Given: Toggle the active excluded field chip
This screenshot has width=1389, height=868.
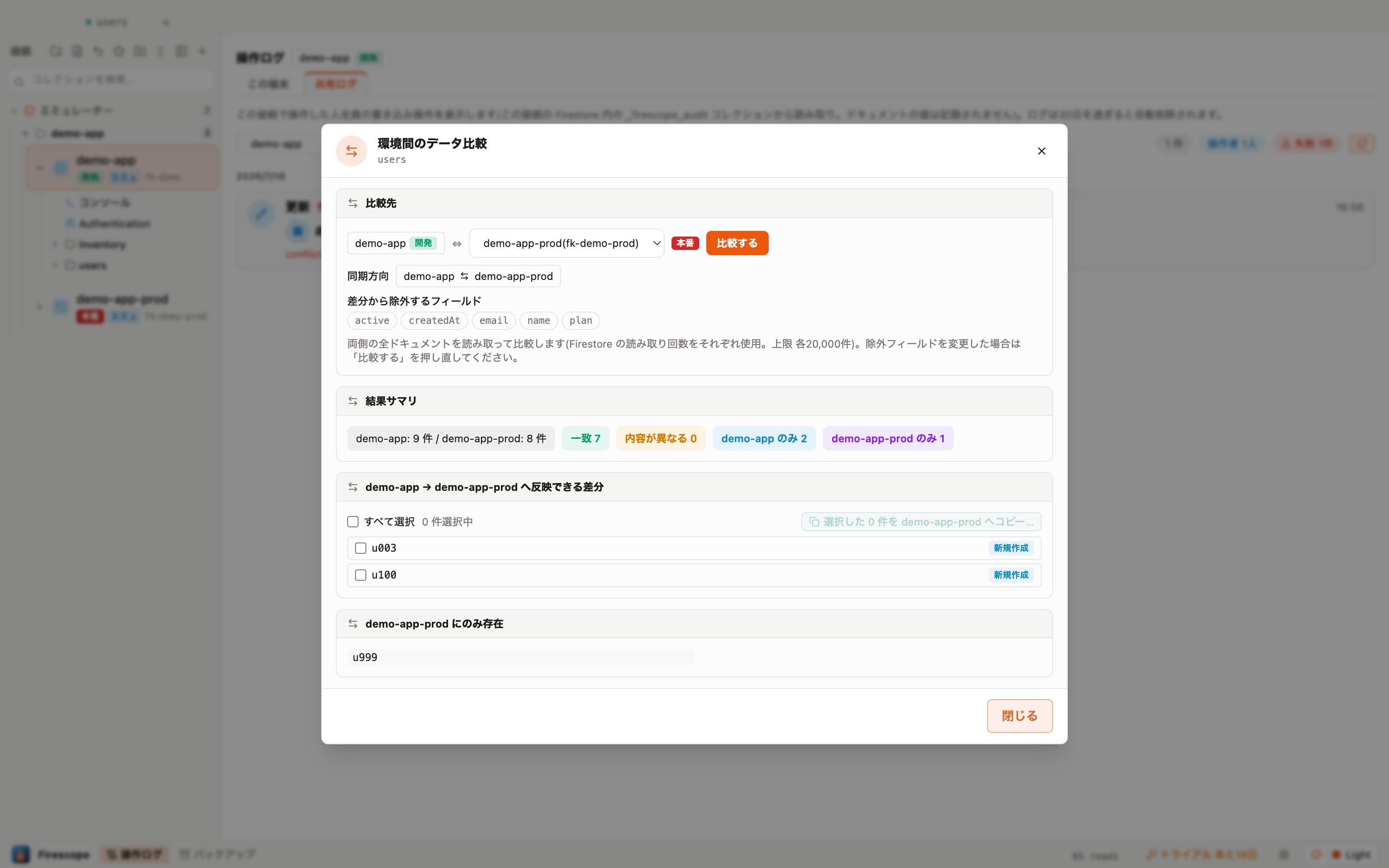Looking at the screenshot, I should pyautogui.click(x=372, y=321).
